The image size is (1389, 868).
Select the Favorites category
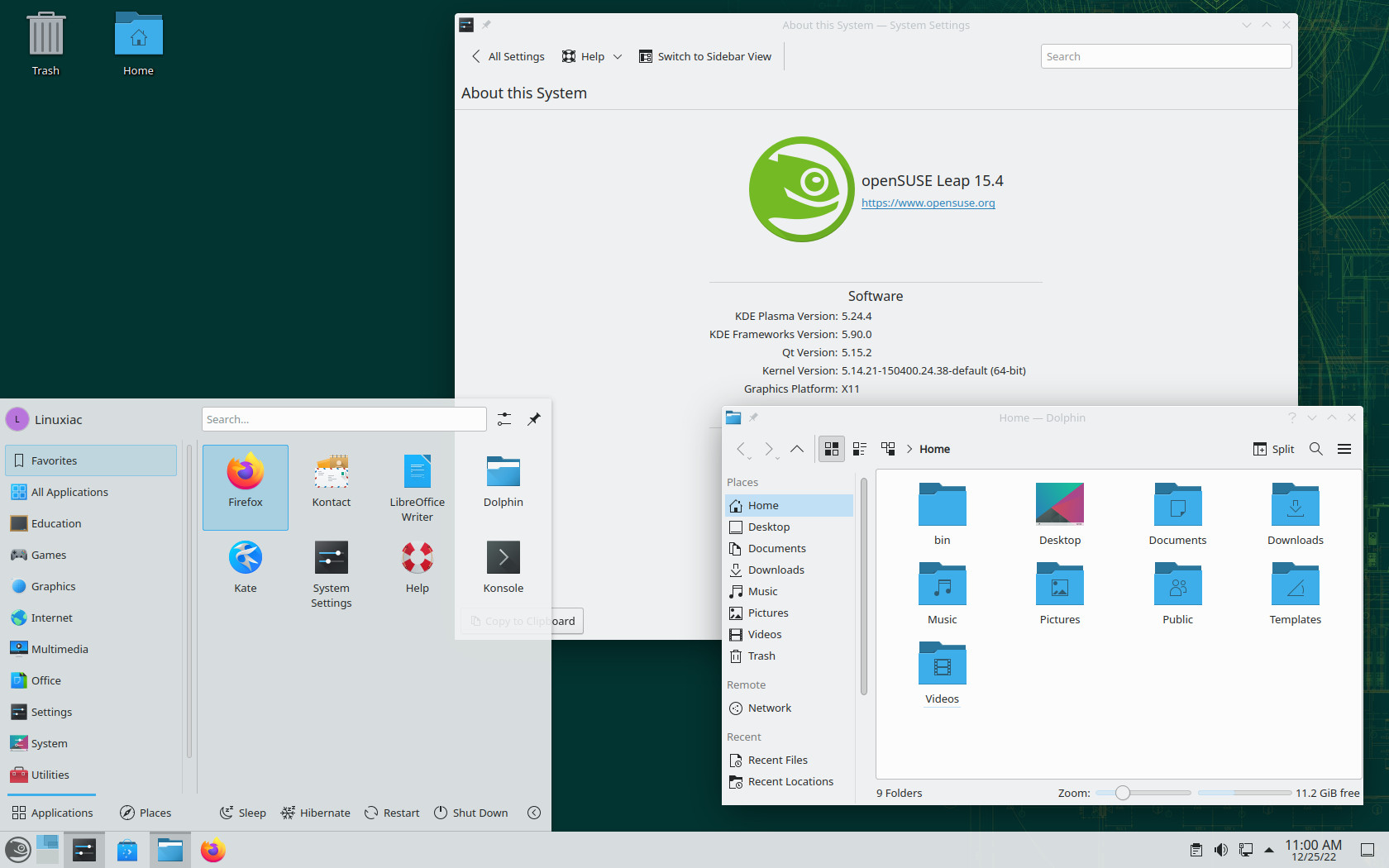tap(91, 460)
